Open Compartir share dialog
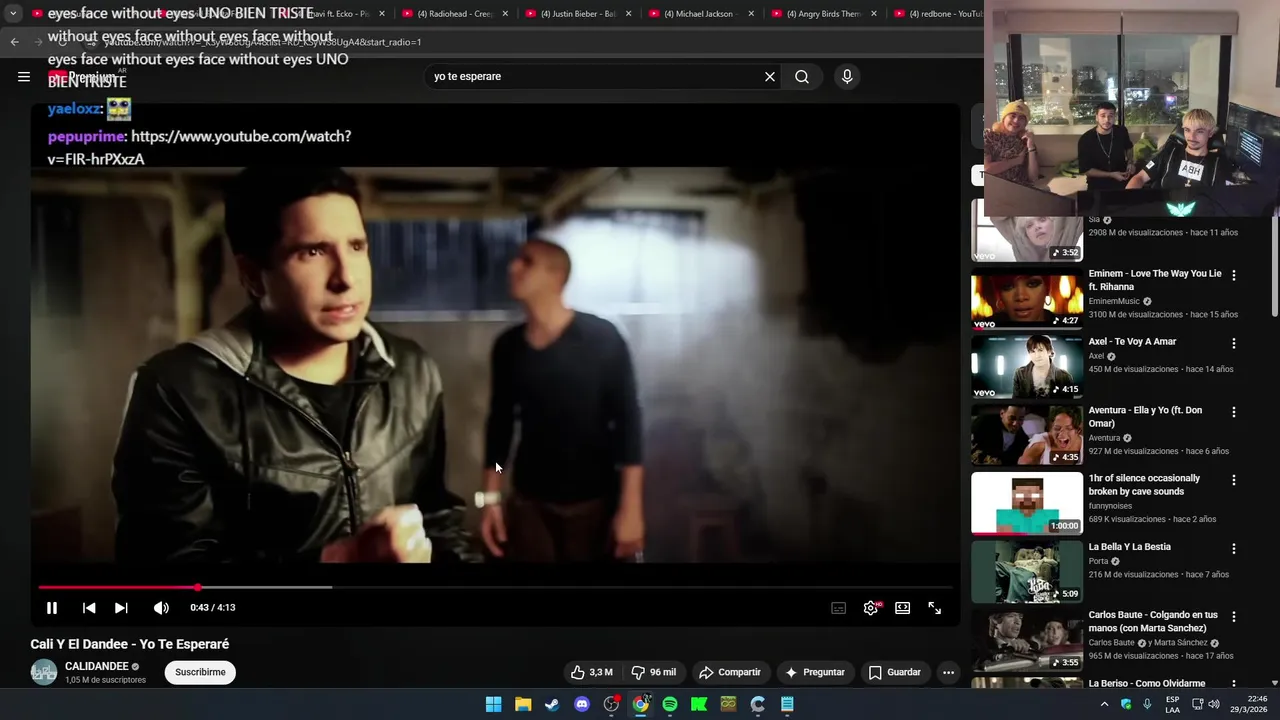 point(730,672)
